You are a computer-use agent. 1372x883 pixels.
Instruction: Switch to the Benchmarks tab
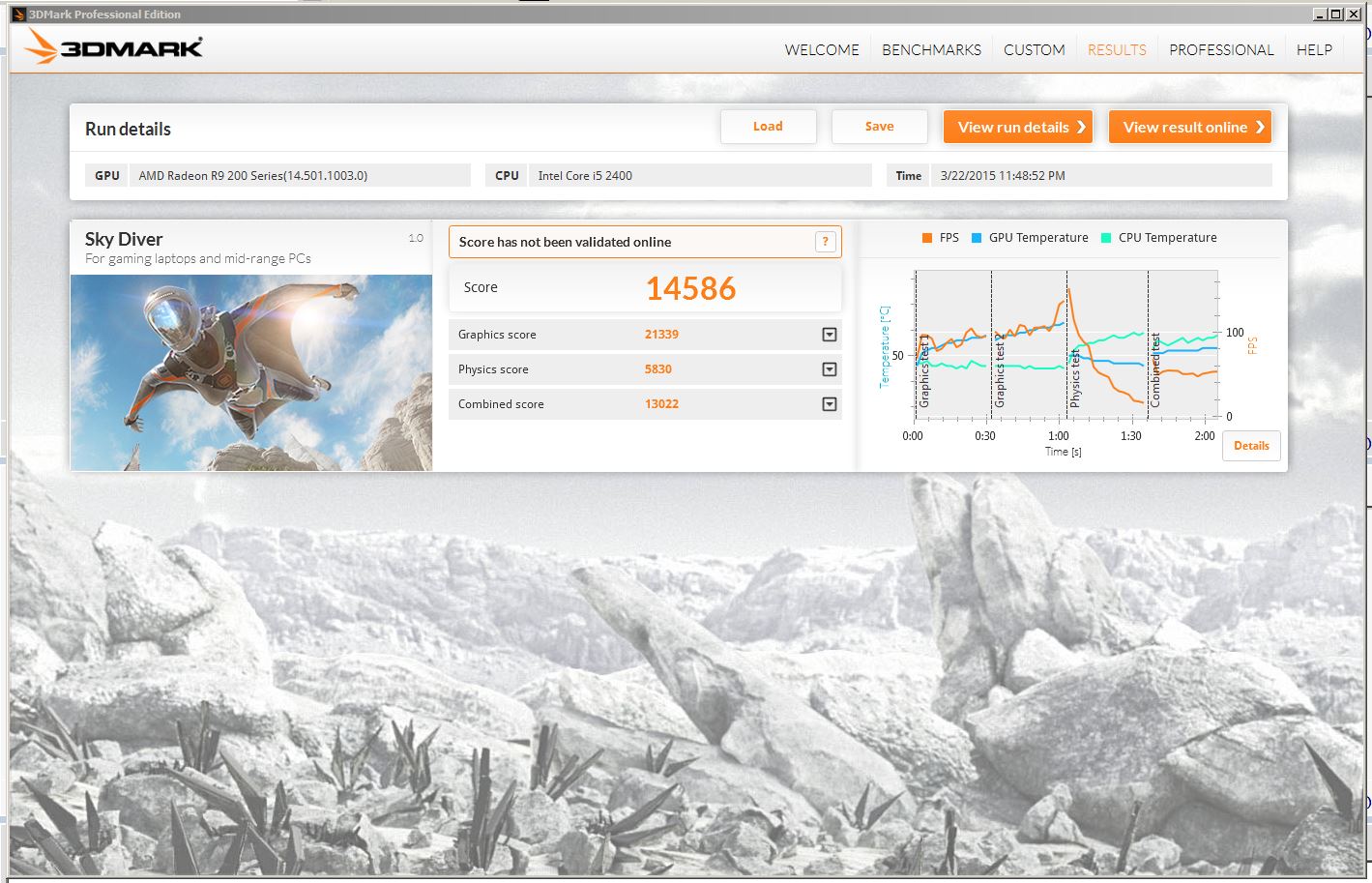931,50
